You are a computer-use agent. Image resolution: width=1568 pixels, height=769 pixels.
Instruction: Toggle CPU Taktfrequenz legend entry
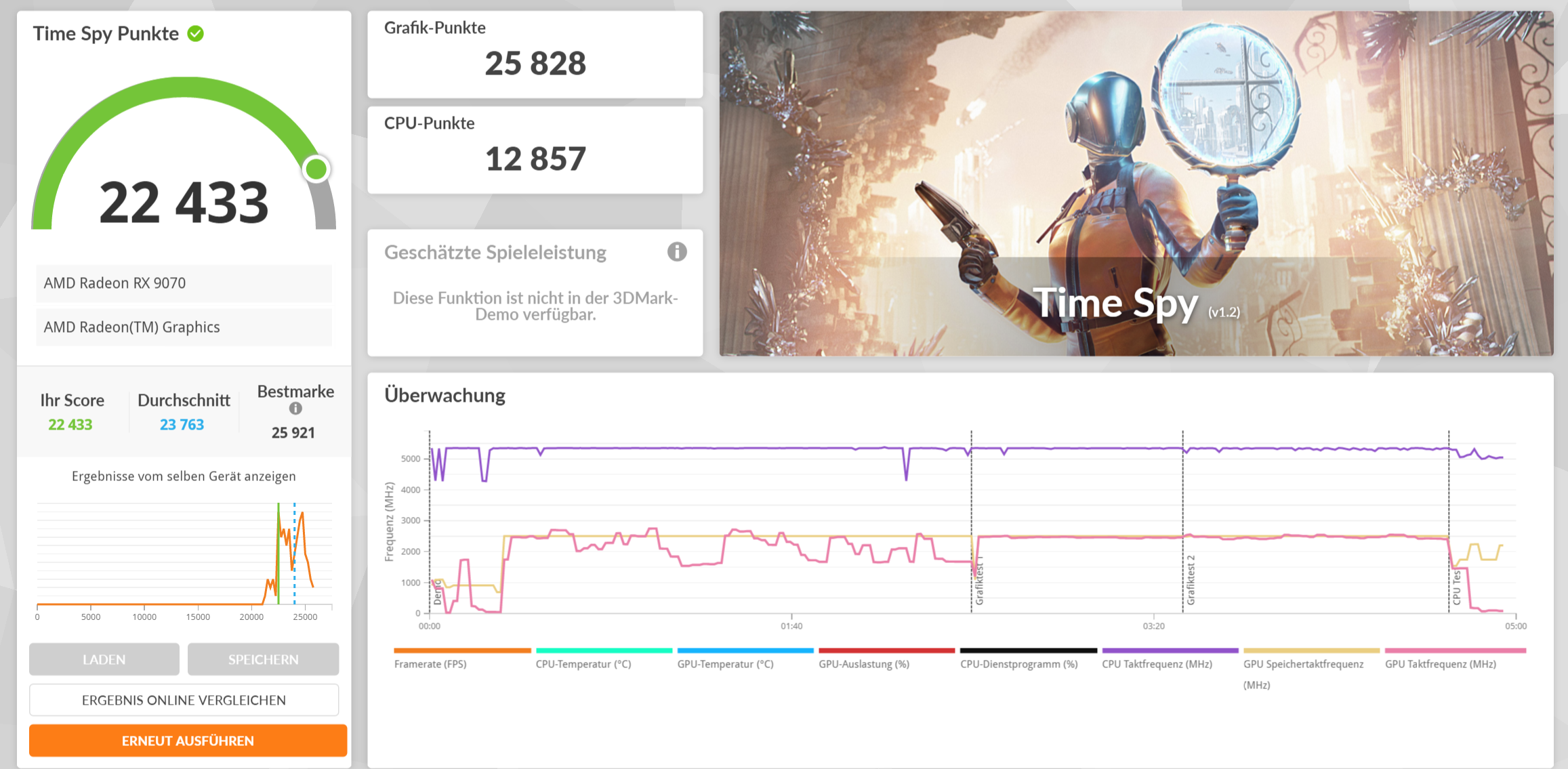tap(1157, 664)
